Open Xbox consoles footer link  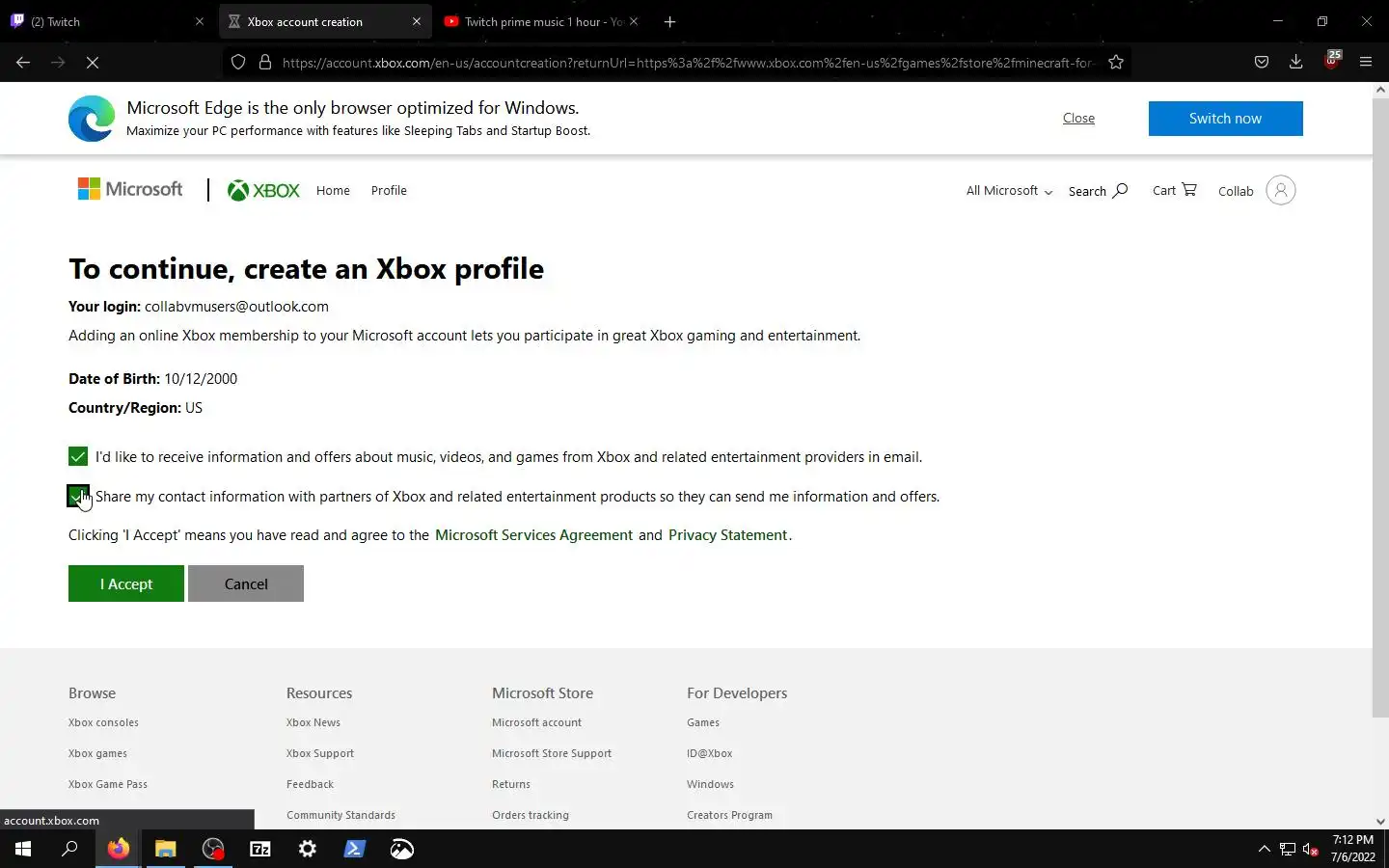pos(103,722)
